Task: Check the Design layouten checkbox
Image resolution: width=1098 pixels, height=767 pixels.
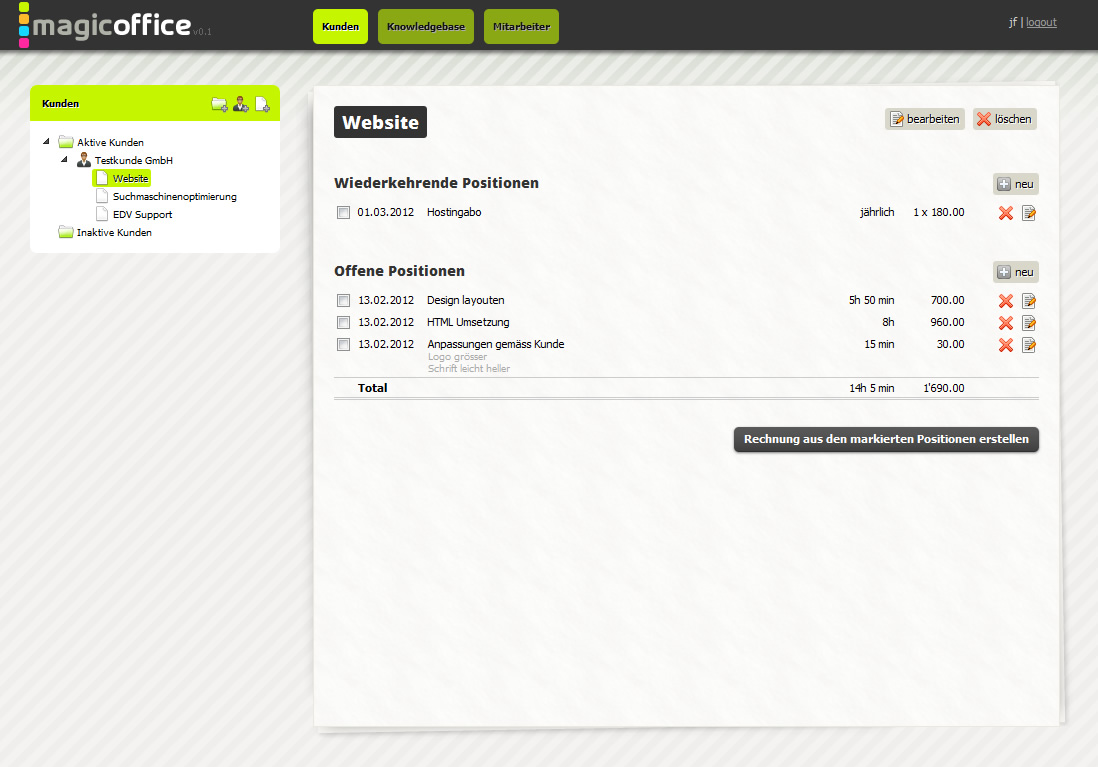Action: (x=343, y=301)
